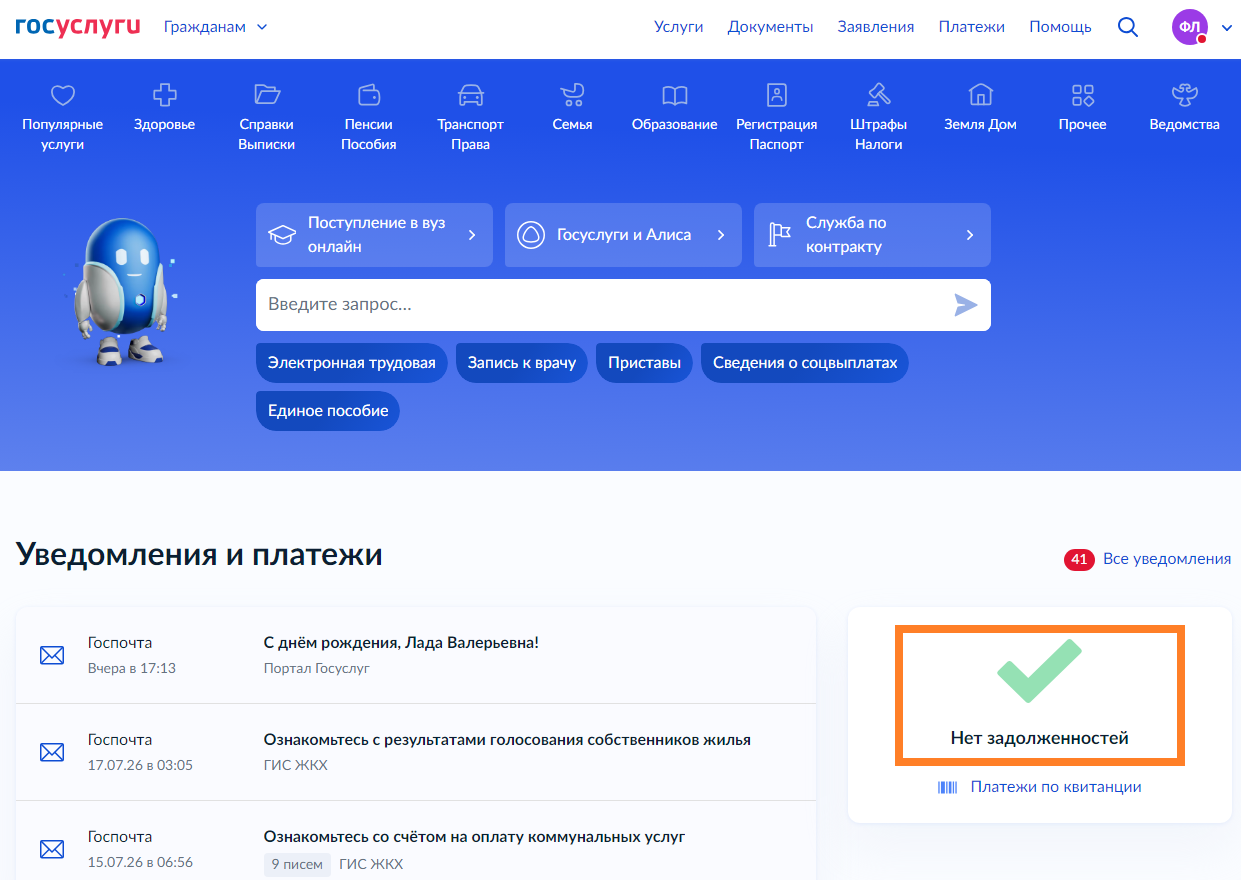Open the Платежи по квитанции link

tap(1056, 787)
